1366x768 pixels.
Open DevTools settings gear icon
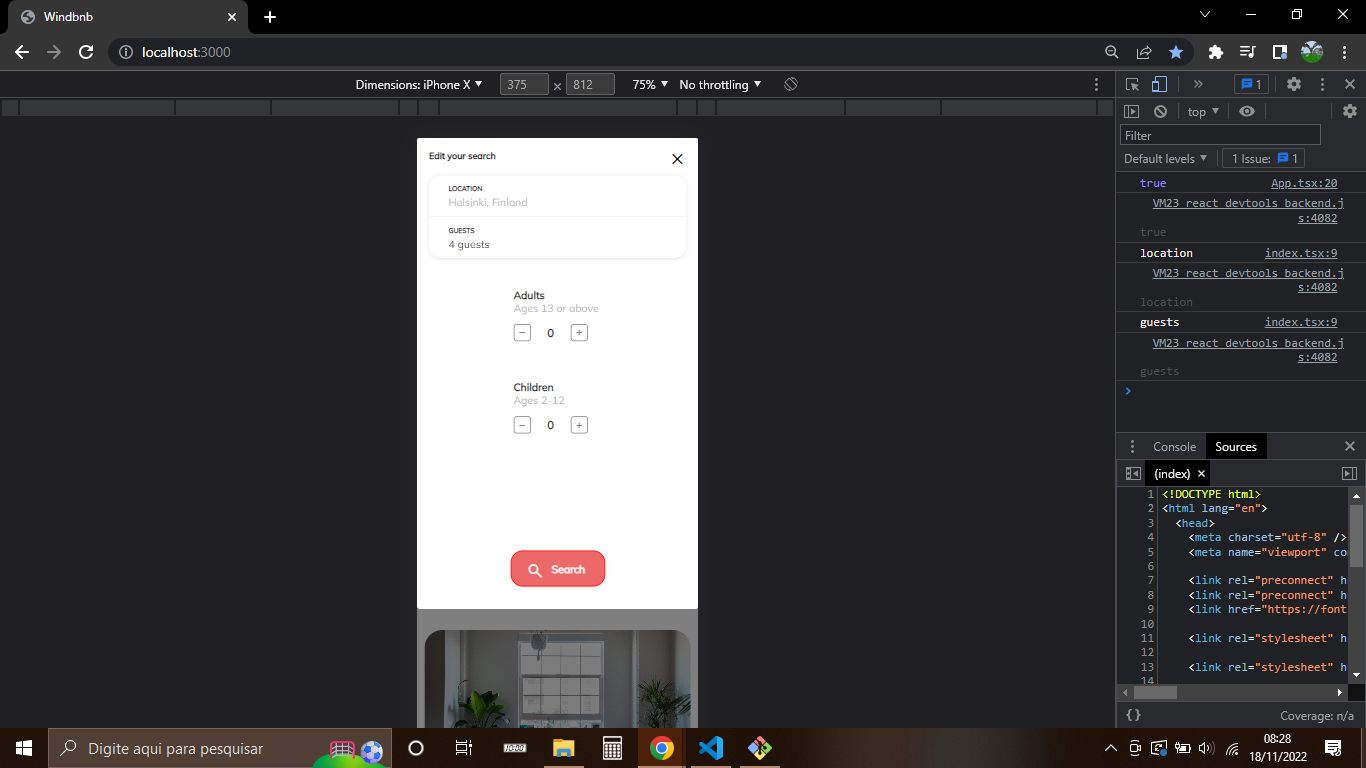[x=1294, y=84]
